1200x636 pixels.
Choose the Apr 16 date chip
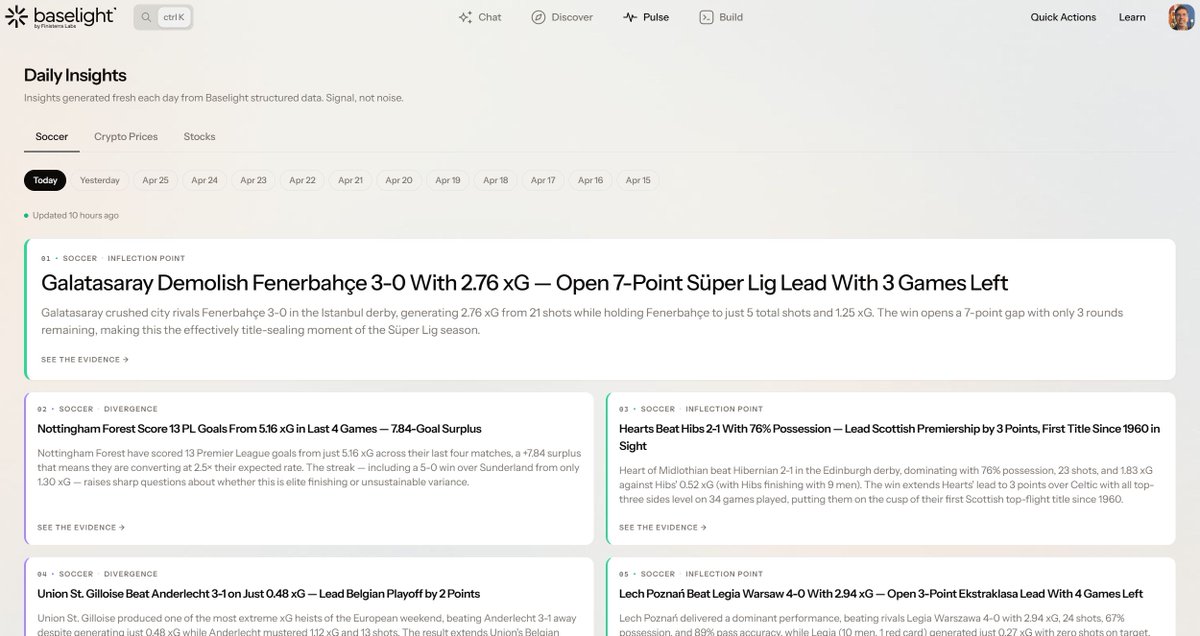click(591, 180)
